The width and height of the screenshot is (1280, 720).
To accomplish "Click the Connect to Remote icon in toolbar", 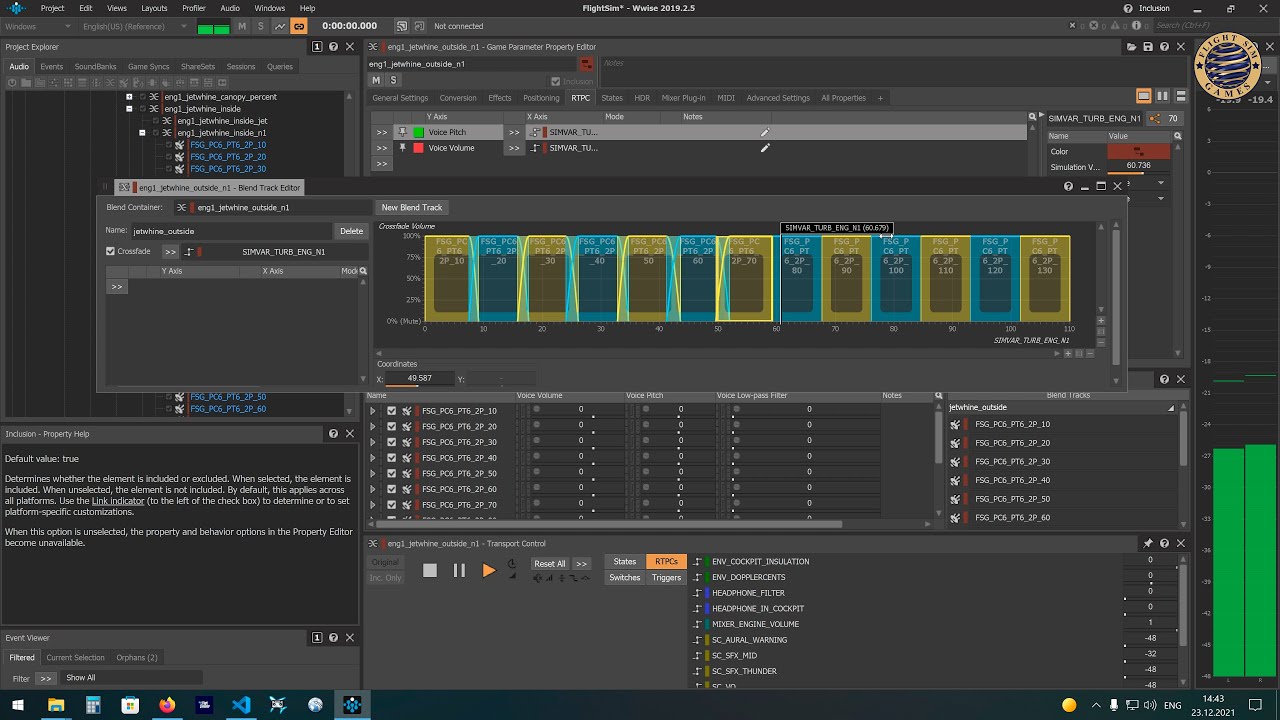I will (401, 26).
